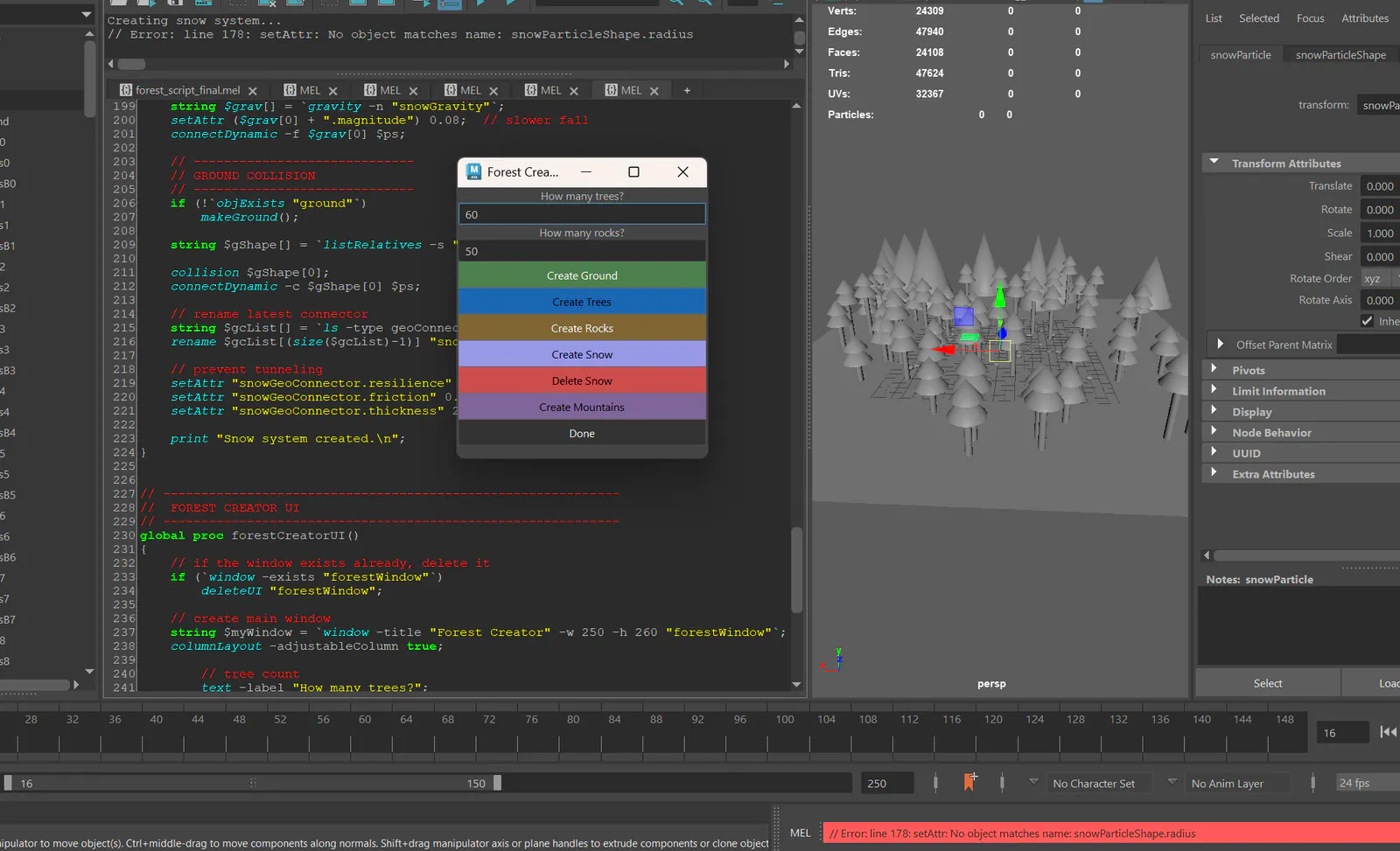Close the forest_script_final.mel tab
Viewport: 1400px width, 851px height.
(253, 91)
